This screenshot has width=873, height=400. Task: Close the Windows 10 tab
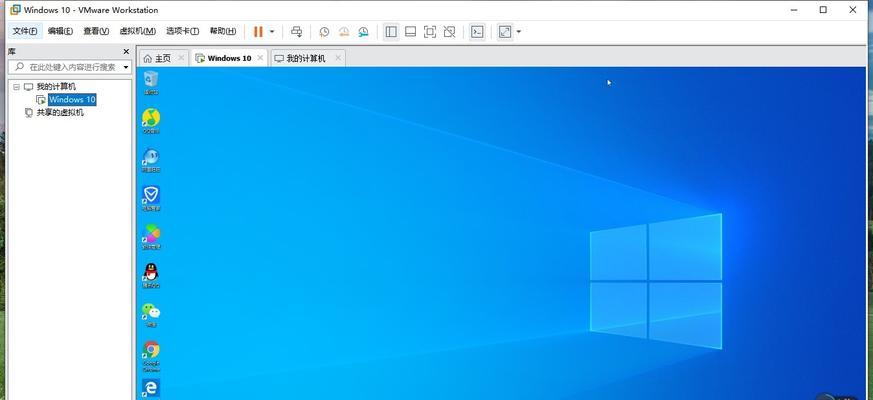(x=260, y=58)
